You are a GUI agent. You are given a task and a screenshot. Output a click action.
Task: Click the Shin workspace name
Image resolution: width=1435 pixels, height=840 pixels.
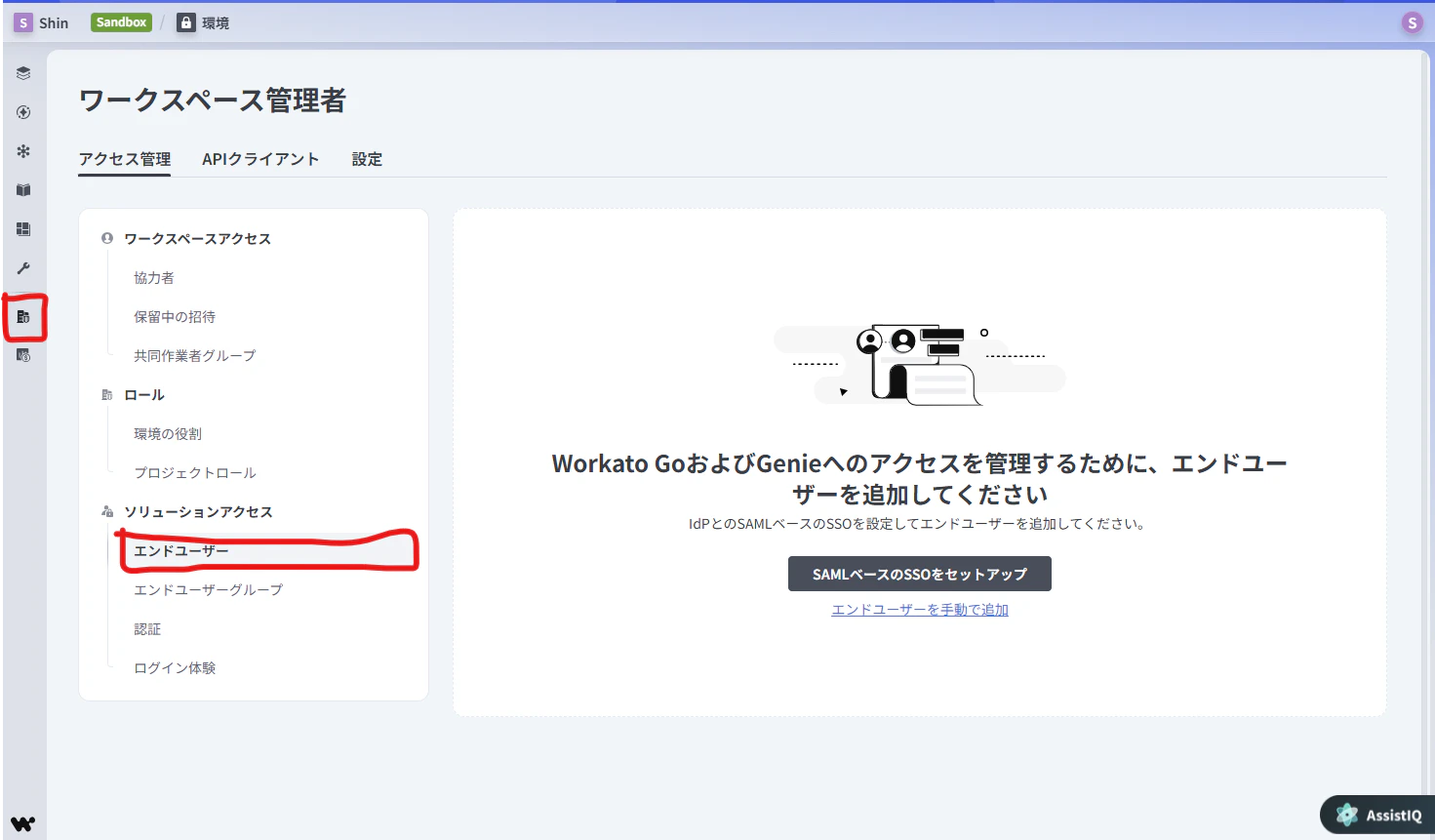(54, 23)
